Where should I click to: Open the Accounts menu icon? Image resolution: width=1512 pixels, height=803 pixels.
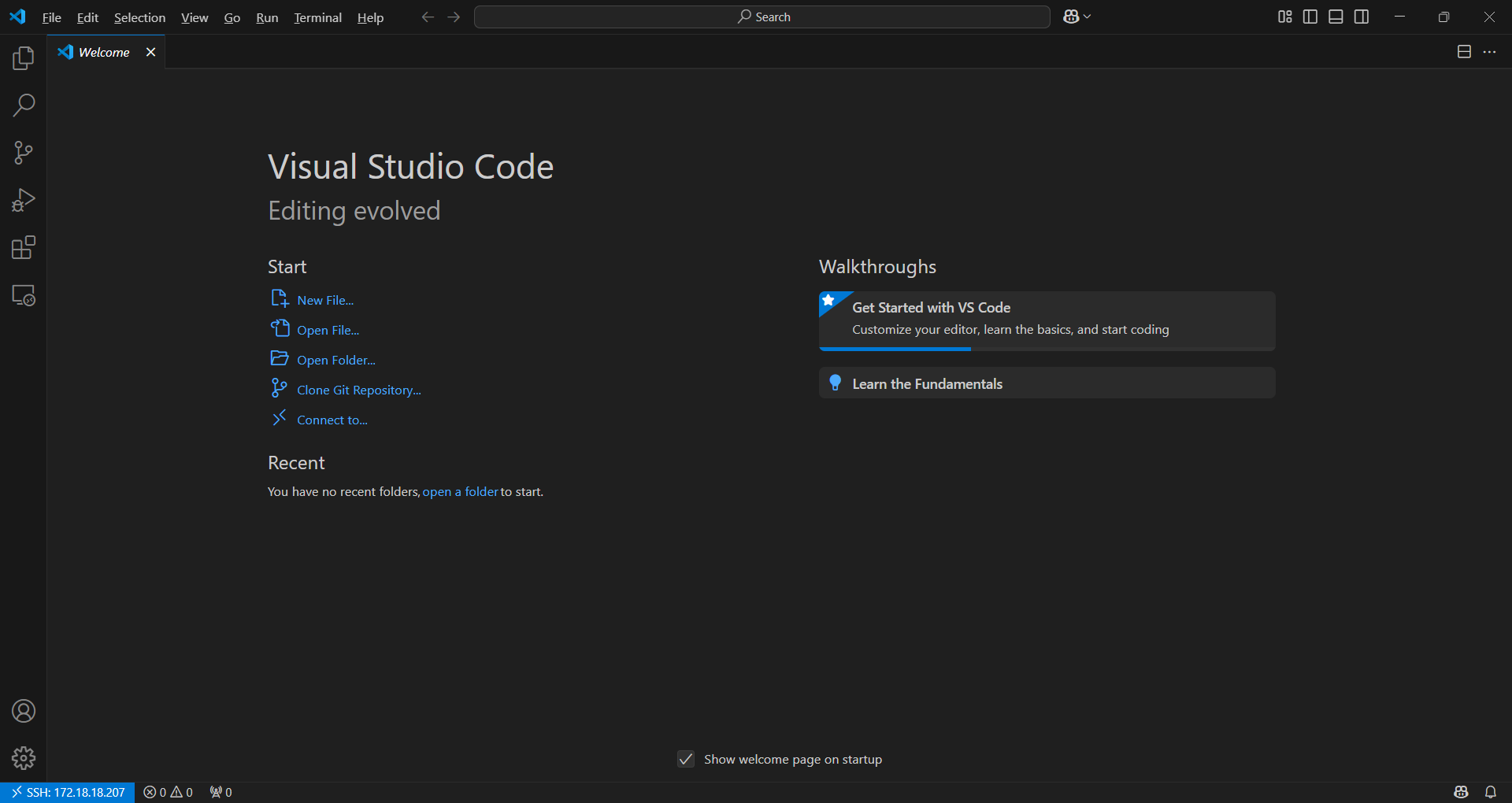tap(24, 711)
